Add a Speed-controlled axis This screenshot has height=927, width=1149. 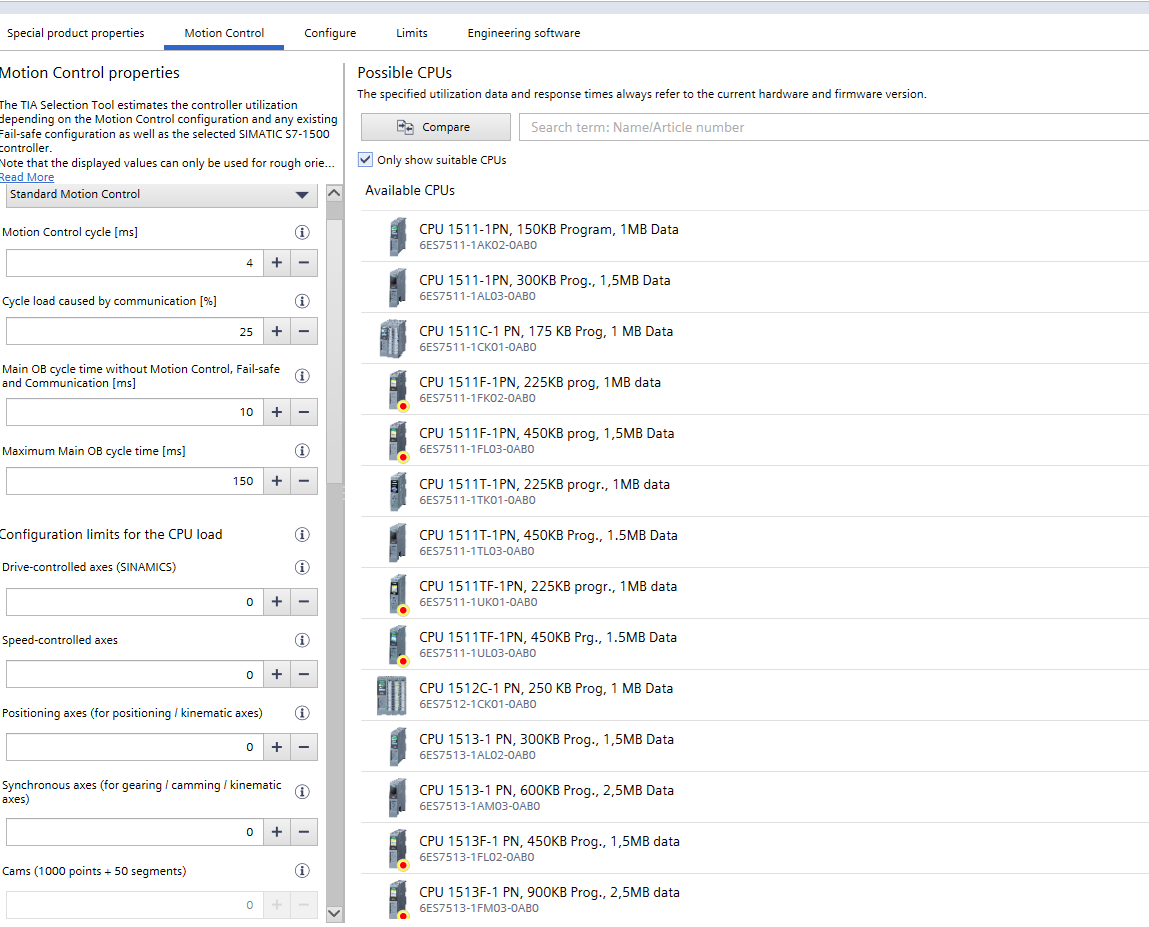click(x=277, y=674)
